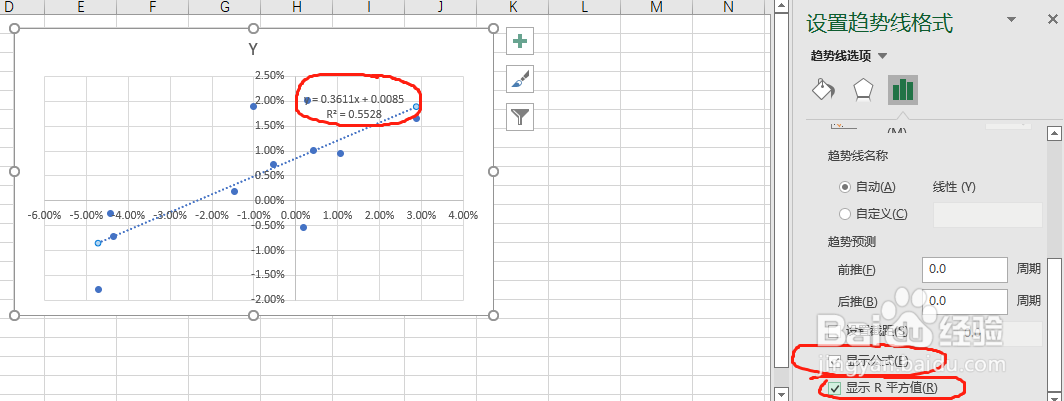The image size is (1064, 401).
Task: Toggle the 设置截距(S) checkbox
Action: [x=833, y=331]
